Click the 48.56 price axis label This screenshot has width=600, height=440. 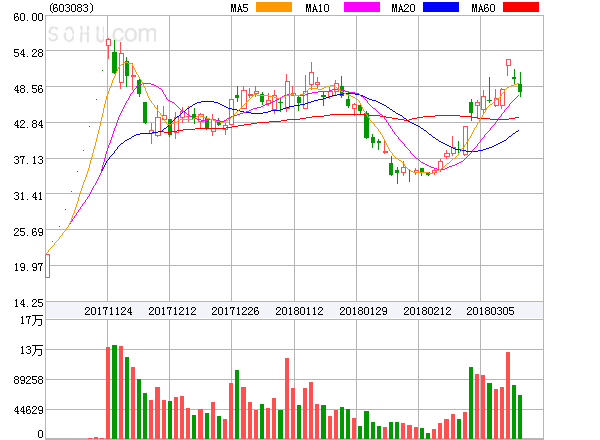[x=28, y=89]
